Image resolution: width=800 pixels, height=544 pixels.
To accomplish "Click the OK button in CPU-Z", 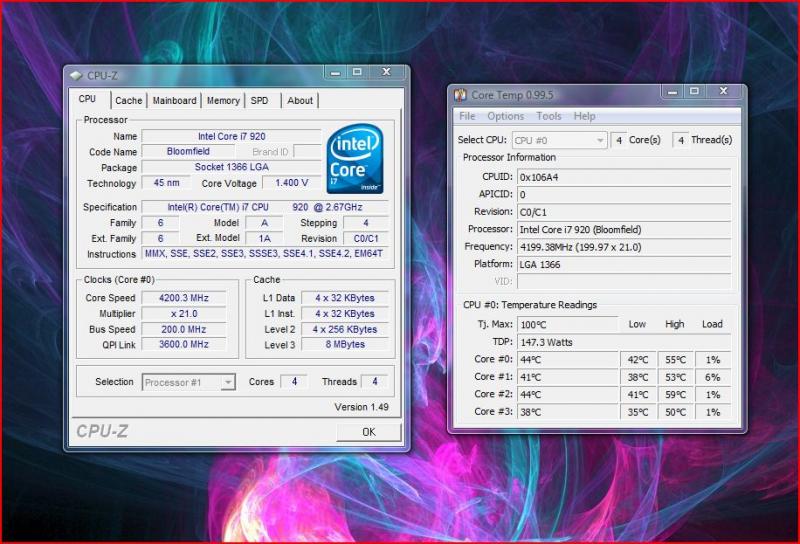I will 368,432.
